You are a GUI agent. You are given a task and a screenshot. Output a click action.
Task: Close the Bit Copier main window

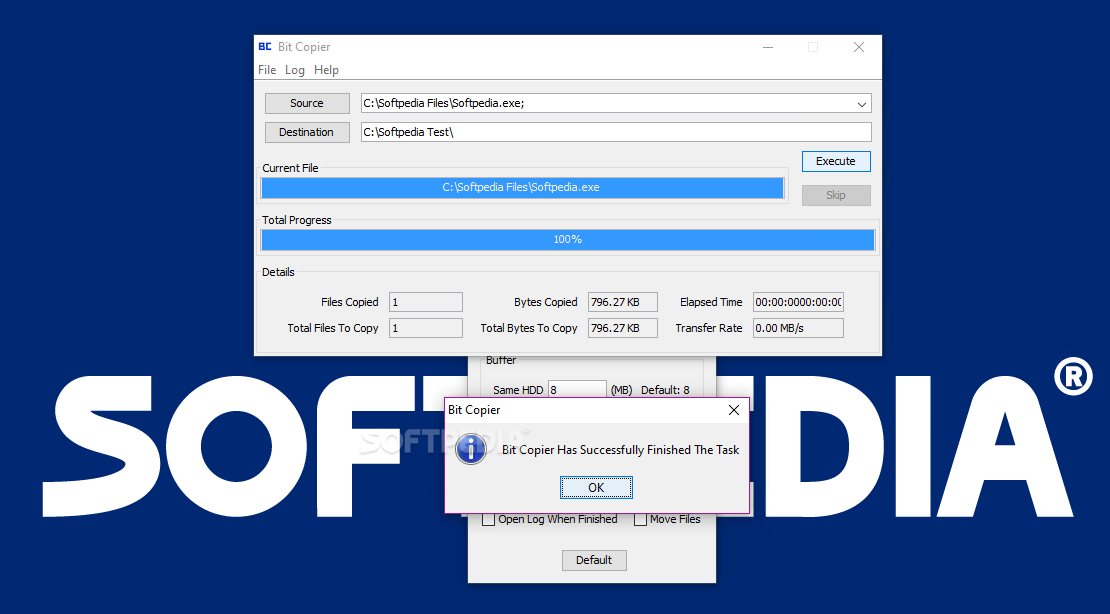[x=859, y=47]
